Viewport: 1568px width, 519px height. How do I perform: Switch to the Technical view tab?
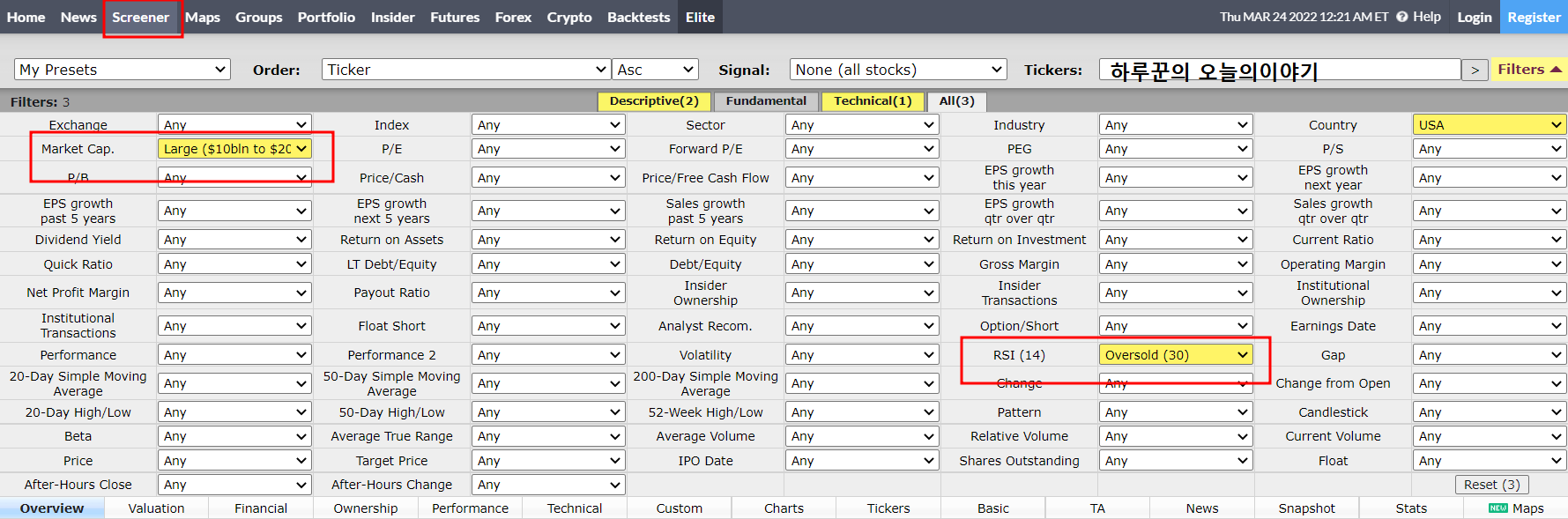click(x=575, y=508)
